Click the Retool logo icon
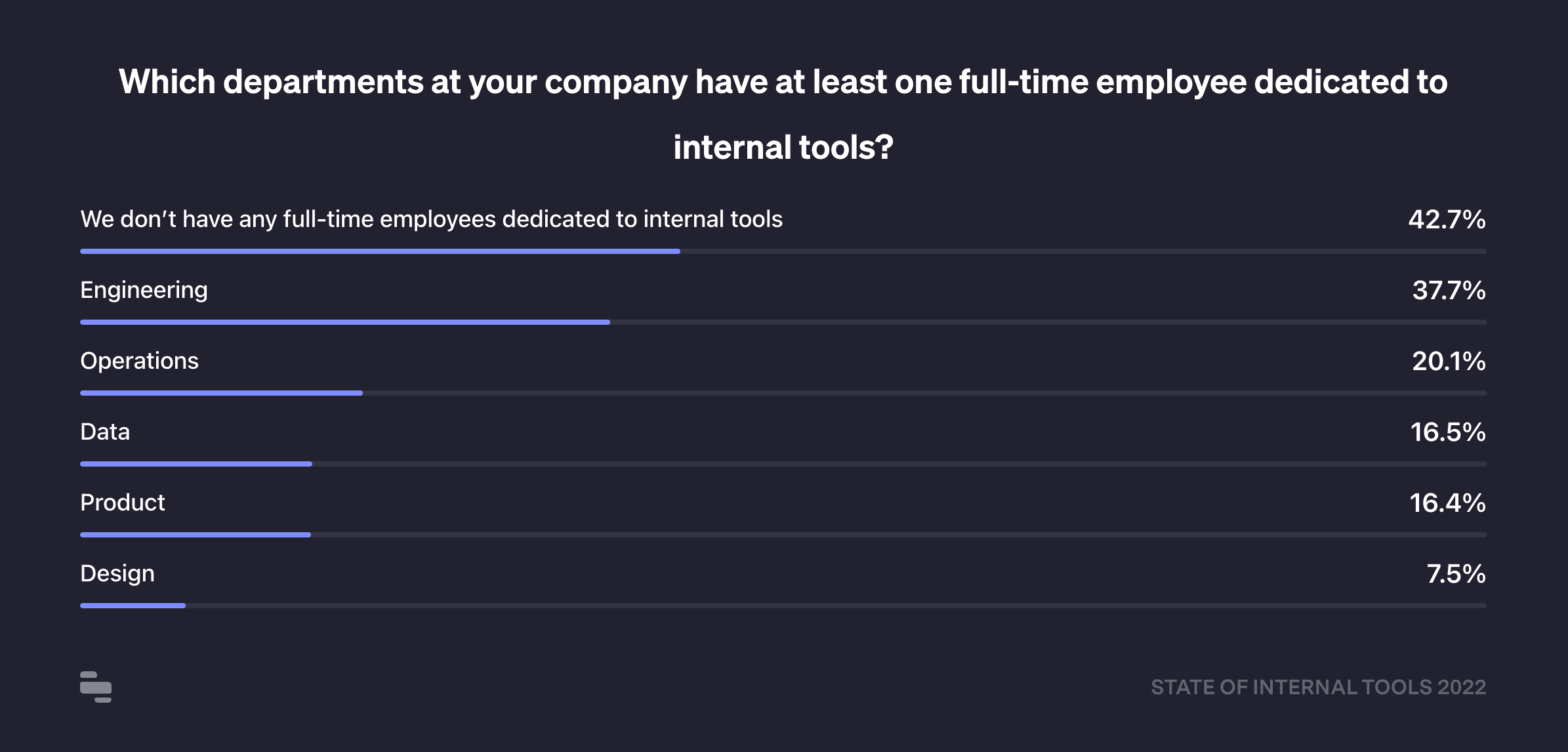 pos(96,686)
